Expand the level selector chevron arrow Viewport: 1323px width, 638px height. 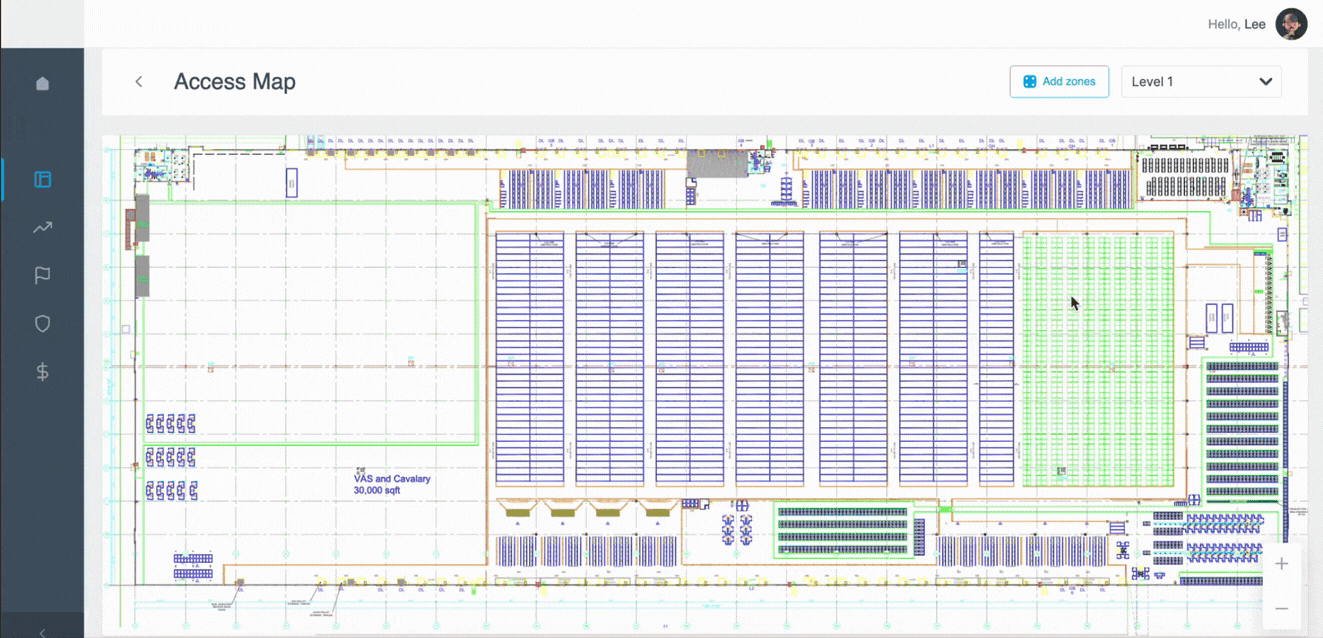tap(1265, 81)
